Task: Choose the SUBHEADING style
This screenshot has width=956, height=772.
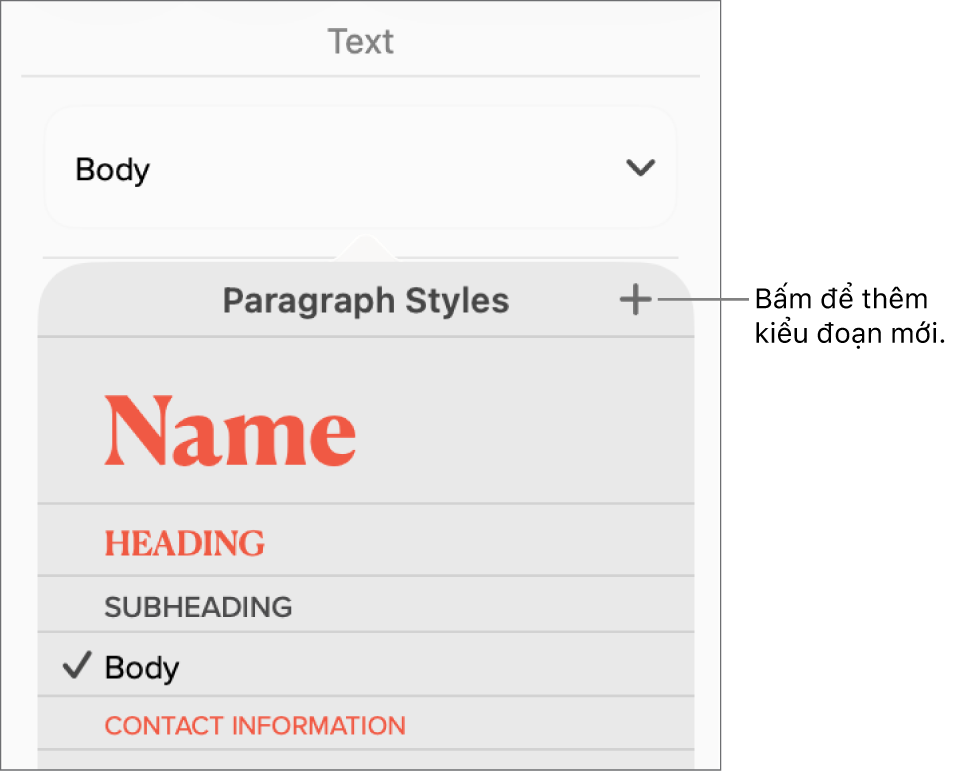Action: pos(366,604)
